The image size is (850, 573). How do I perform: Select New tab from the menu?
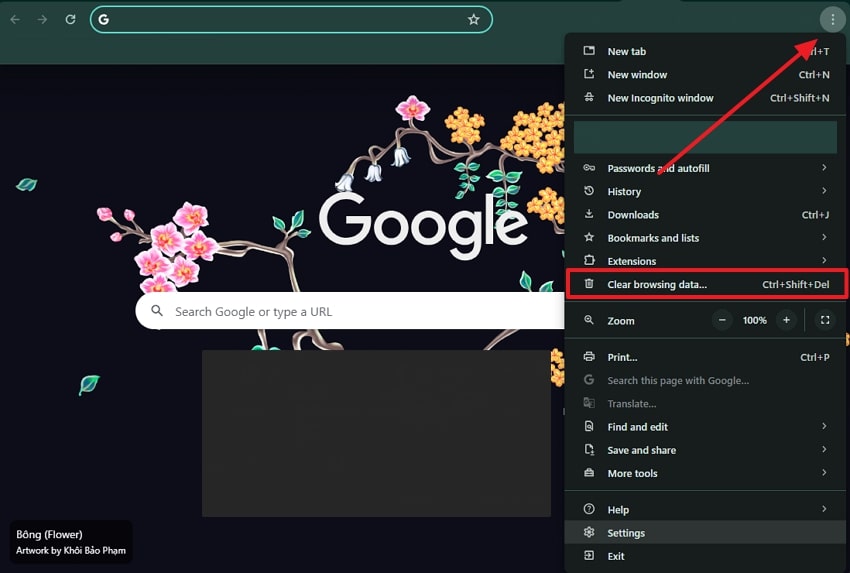click(705, 51)
